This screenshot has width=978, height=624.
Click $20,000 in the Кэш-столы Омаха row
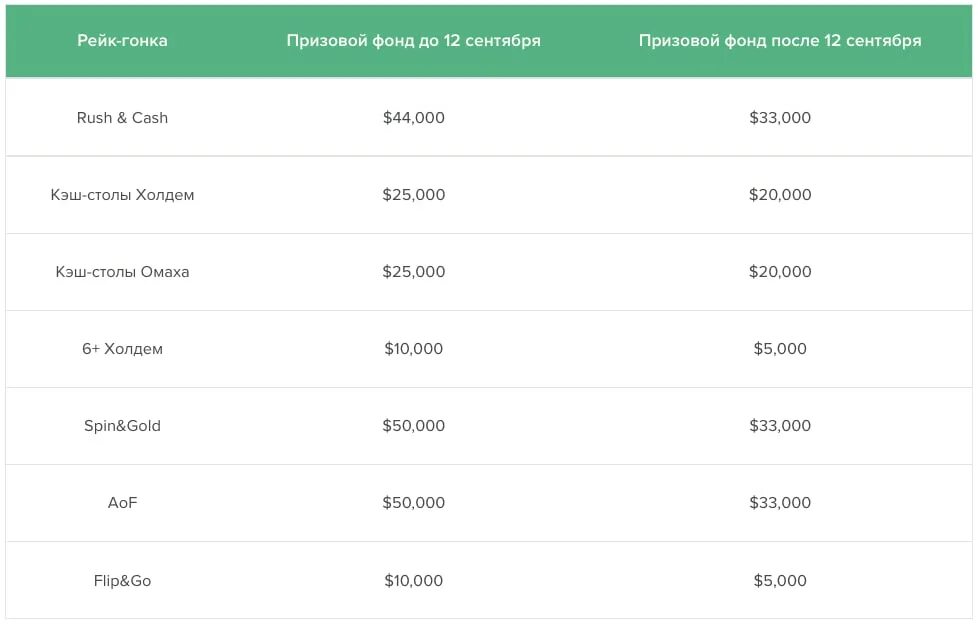[780, 271]
